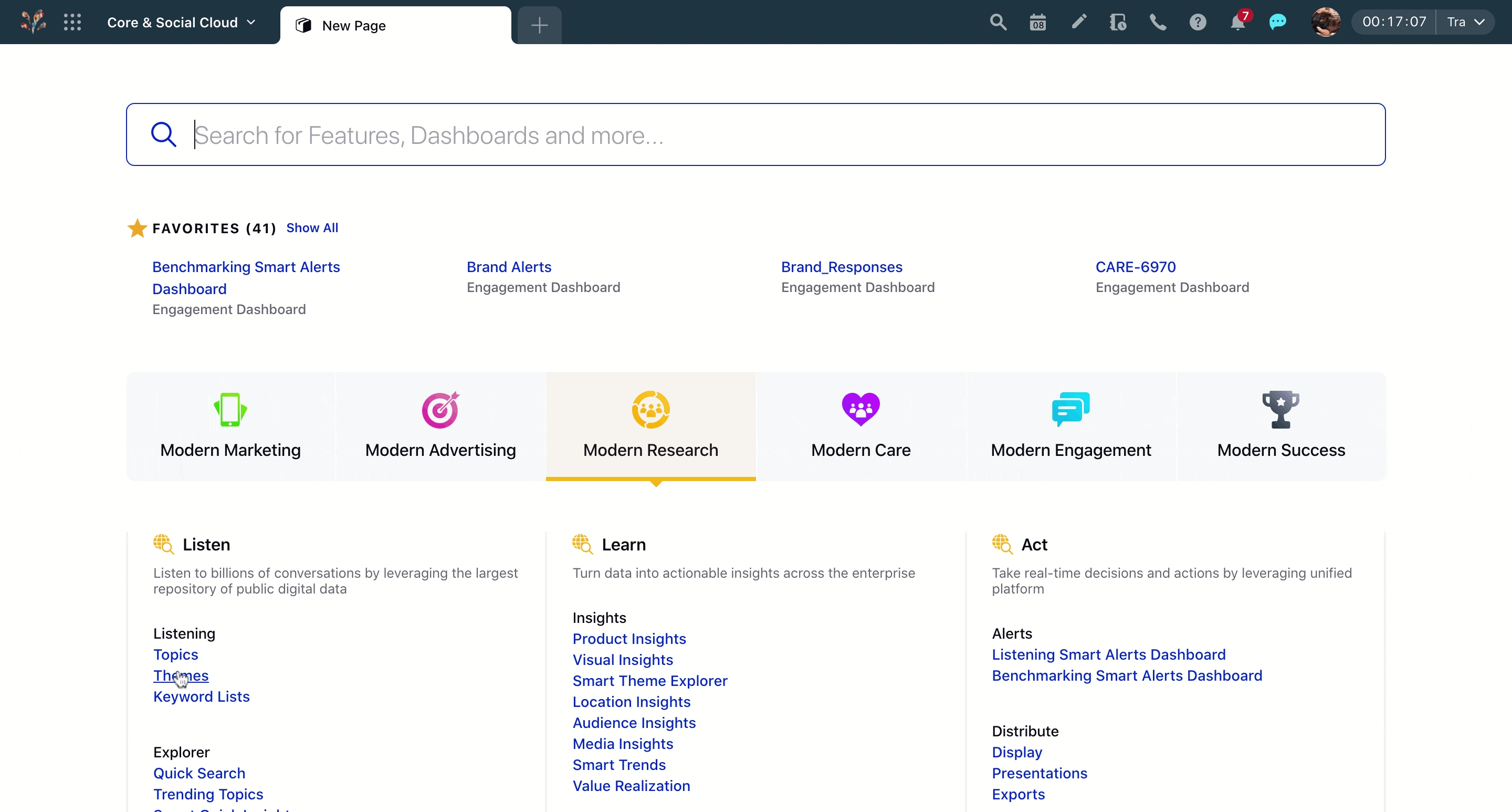
Task: Open Smart Theme Explorer link
Action: [650, 681]
